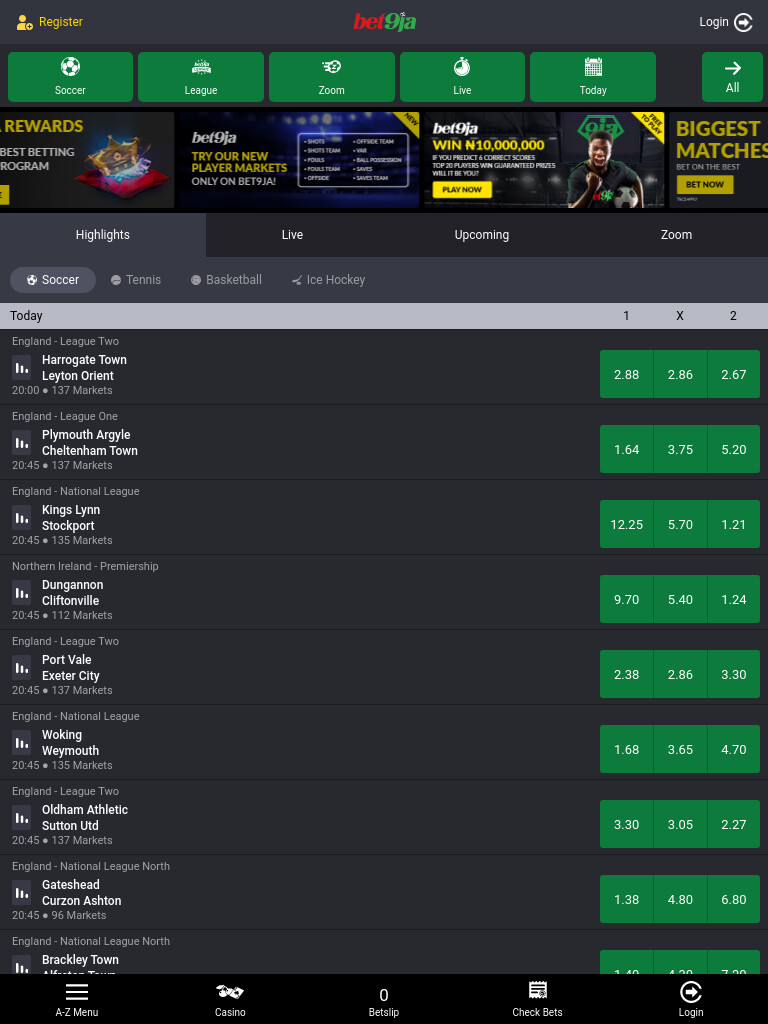Switch to the Upcoming tab
This screenshot has width=768, height=1024.
(x=481, y=234)
